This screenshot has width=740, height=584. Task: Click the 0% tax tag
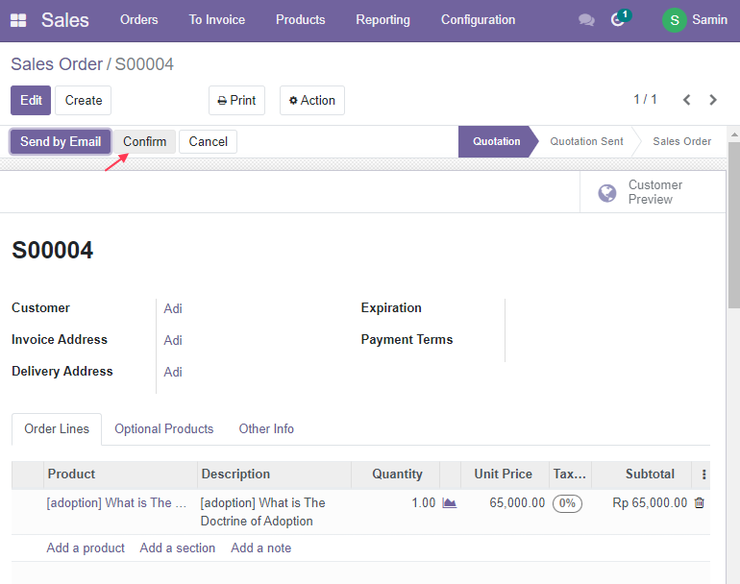coord(567,503)
